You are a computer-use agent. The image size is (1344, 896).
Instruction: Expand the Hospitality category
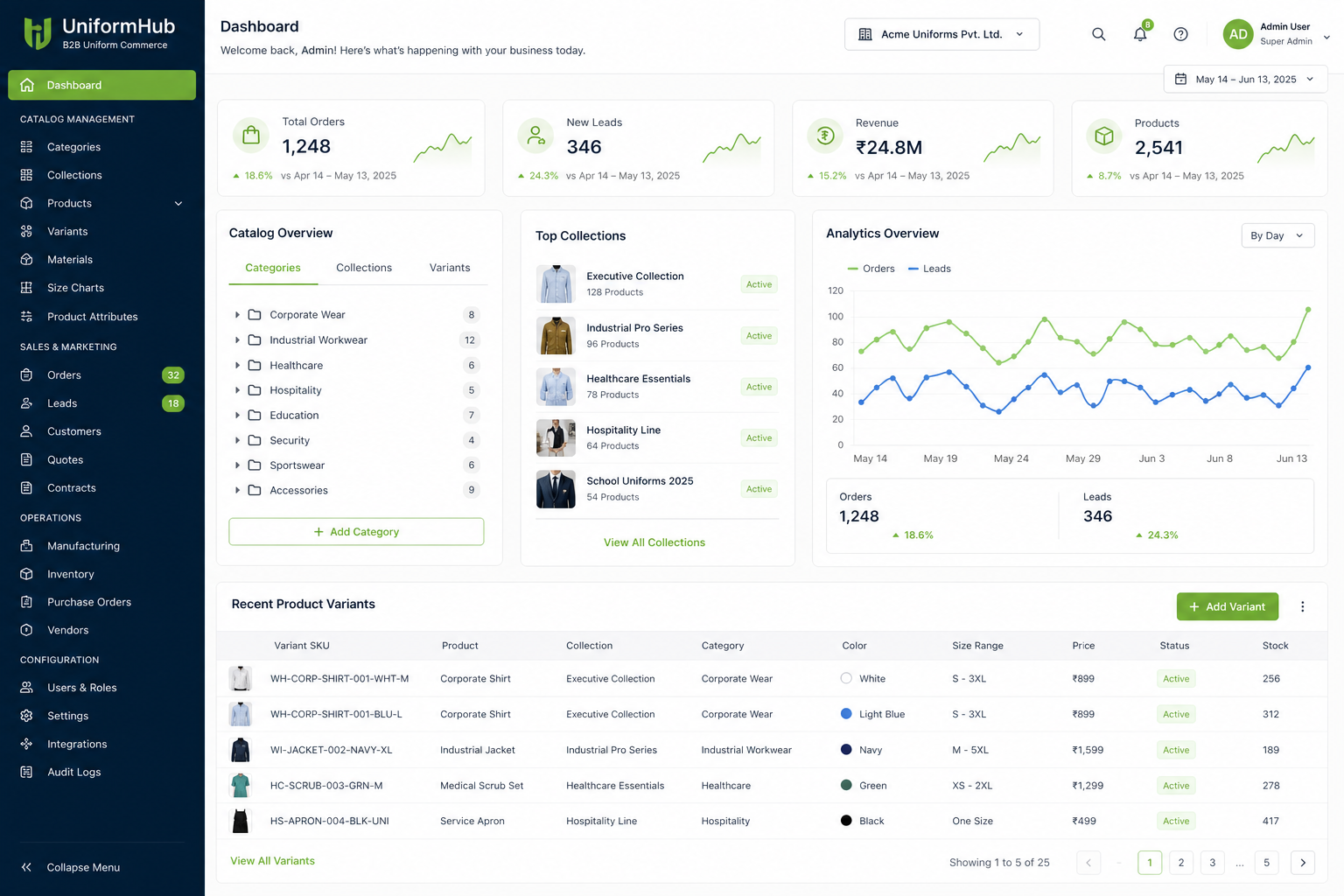click(237, 389)
